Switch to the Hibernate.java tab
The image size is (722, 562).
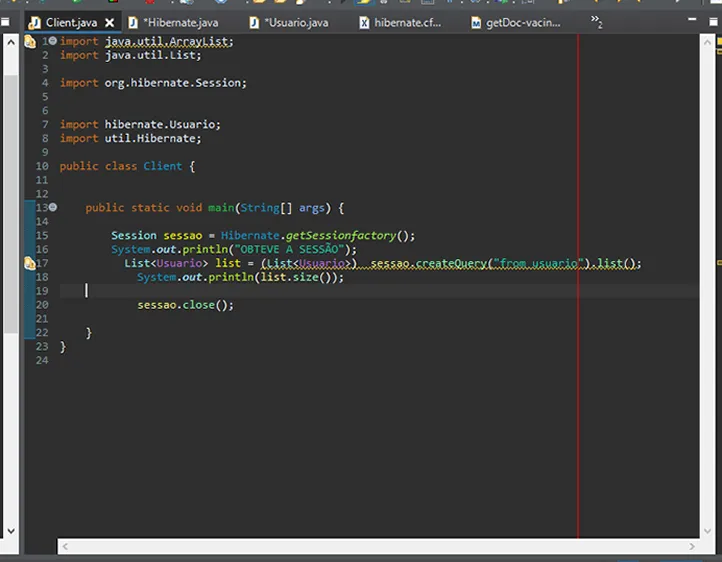pos(180,22)
